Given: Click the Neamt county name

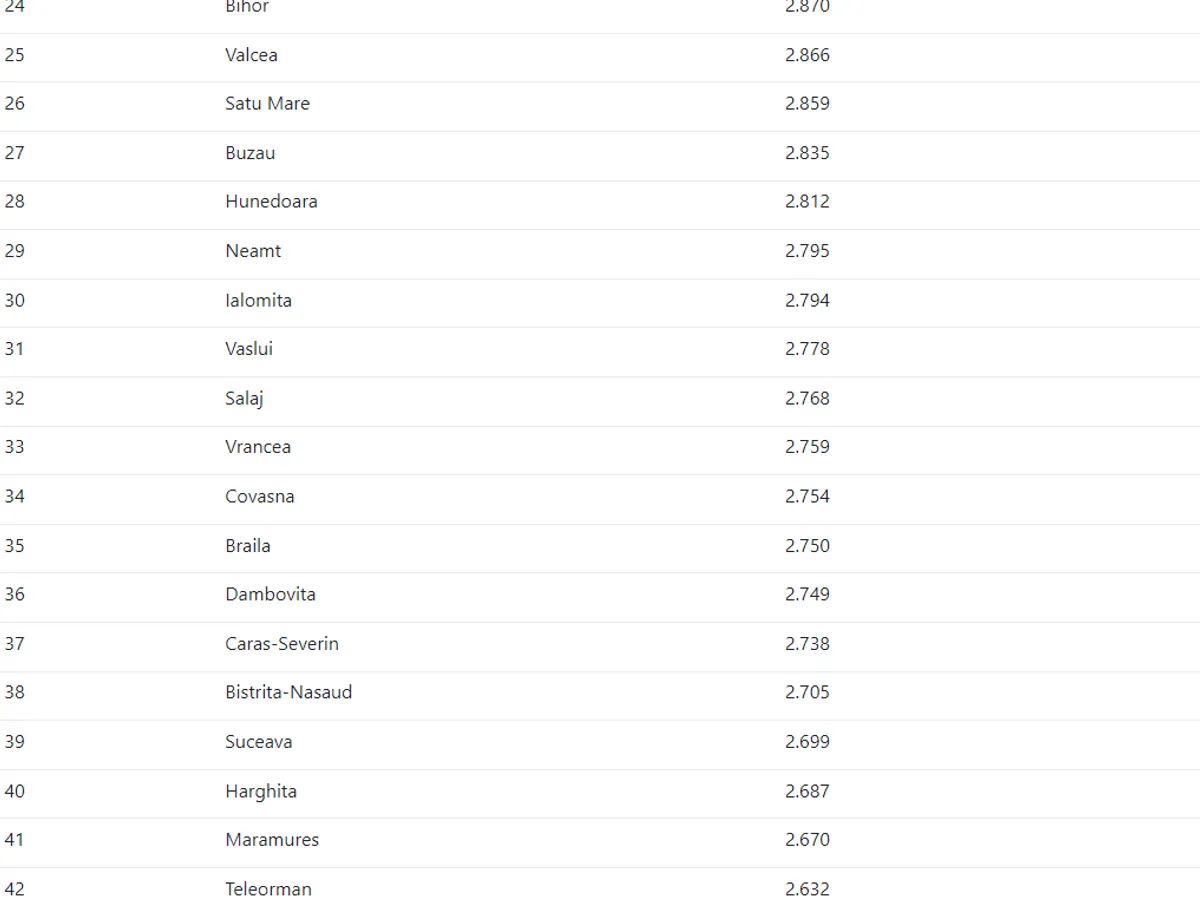Looking at the screenshot, I should tap(253, 251).
